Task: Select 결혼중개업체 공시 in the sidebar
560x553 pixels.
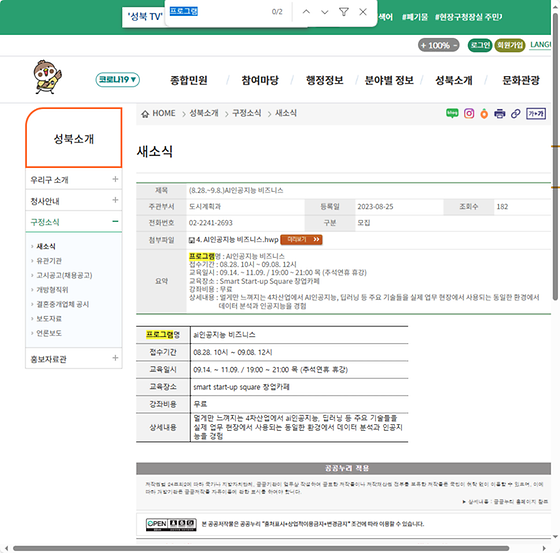Action: (x=62, y=304)
